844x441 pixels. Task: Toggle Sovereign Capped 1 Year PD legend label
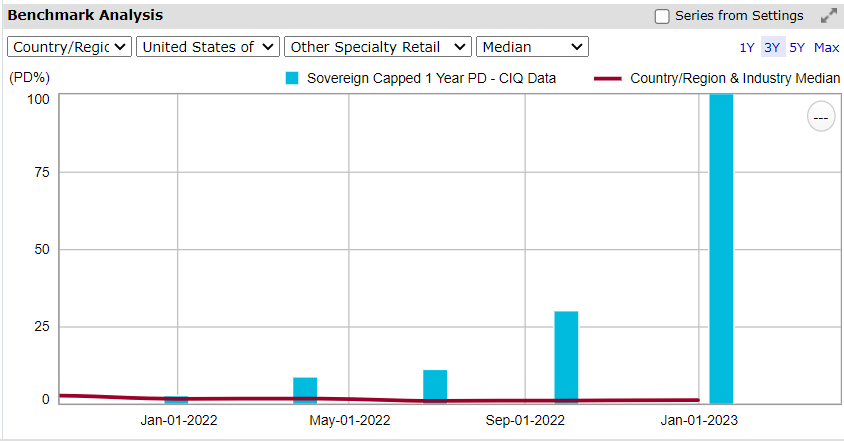(x=431, y=78)
